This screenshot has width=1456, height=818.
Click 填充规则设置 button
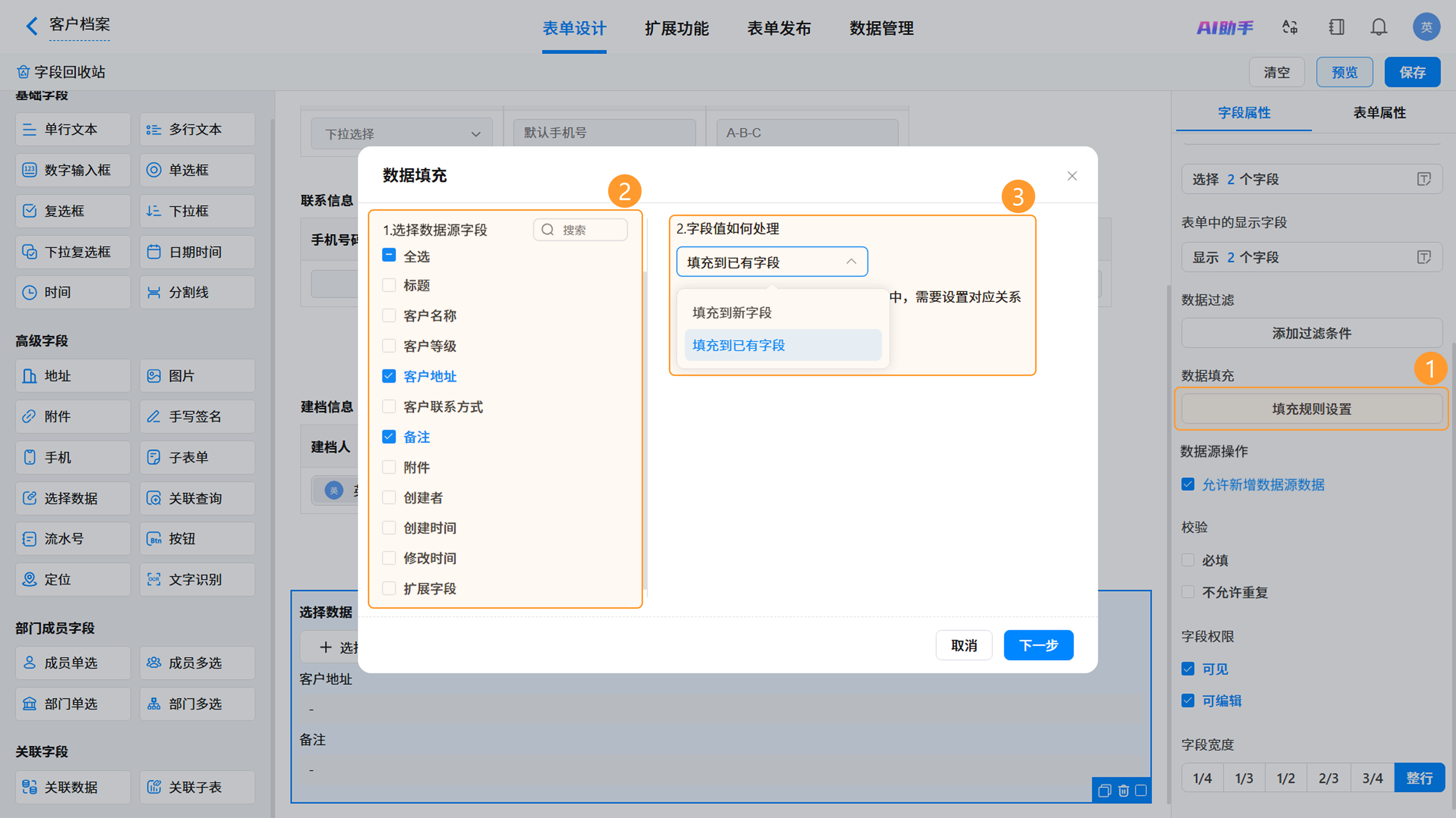point(1311,409)
